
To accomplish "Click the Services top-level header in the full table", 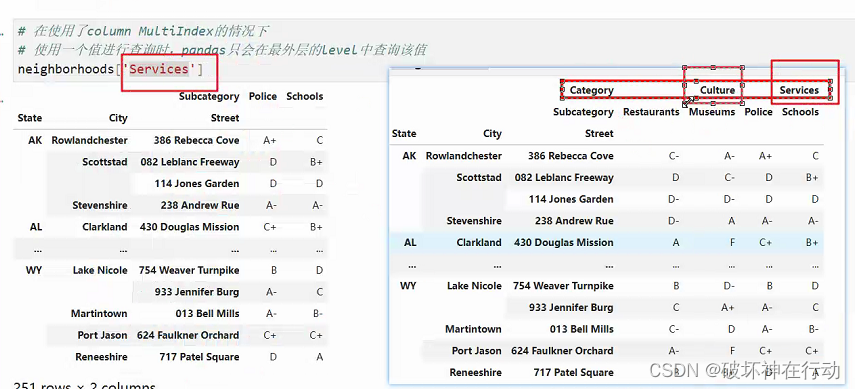I will (x=799, y=91).
